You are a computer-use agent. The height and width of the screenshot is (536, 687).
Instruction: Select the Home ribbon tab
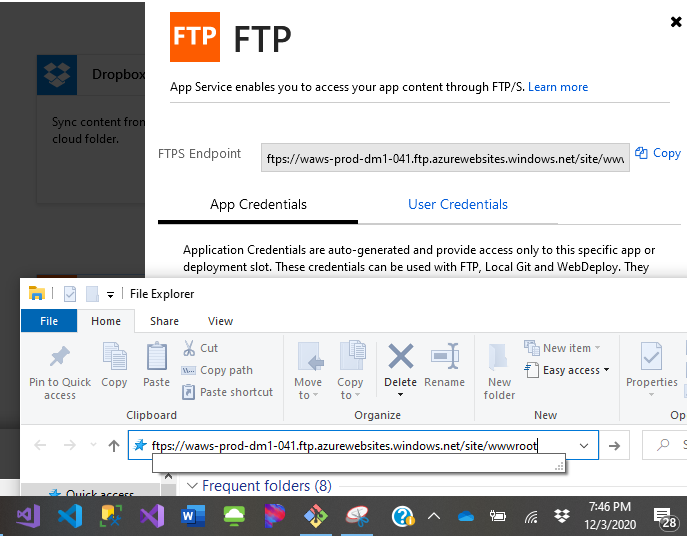106,321
